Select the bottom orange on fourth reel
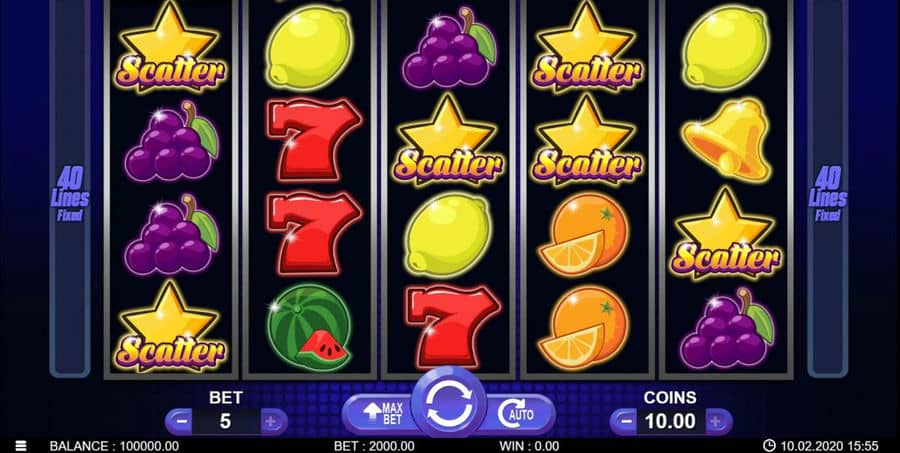Image resolution: width=900 pixels, height=453 pixels. [584, 327]
